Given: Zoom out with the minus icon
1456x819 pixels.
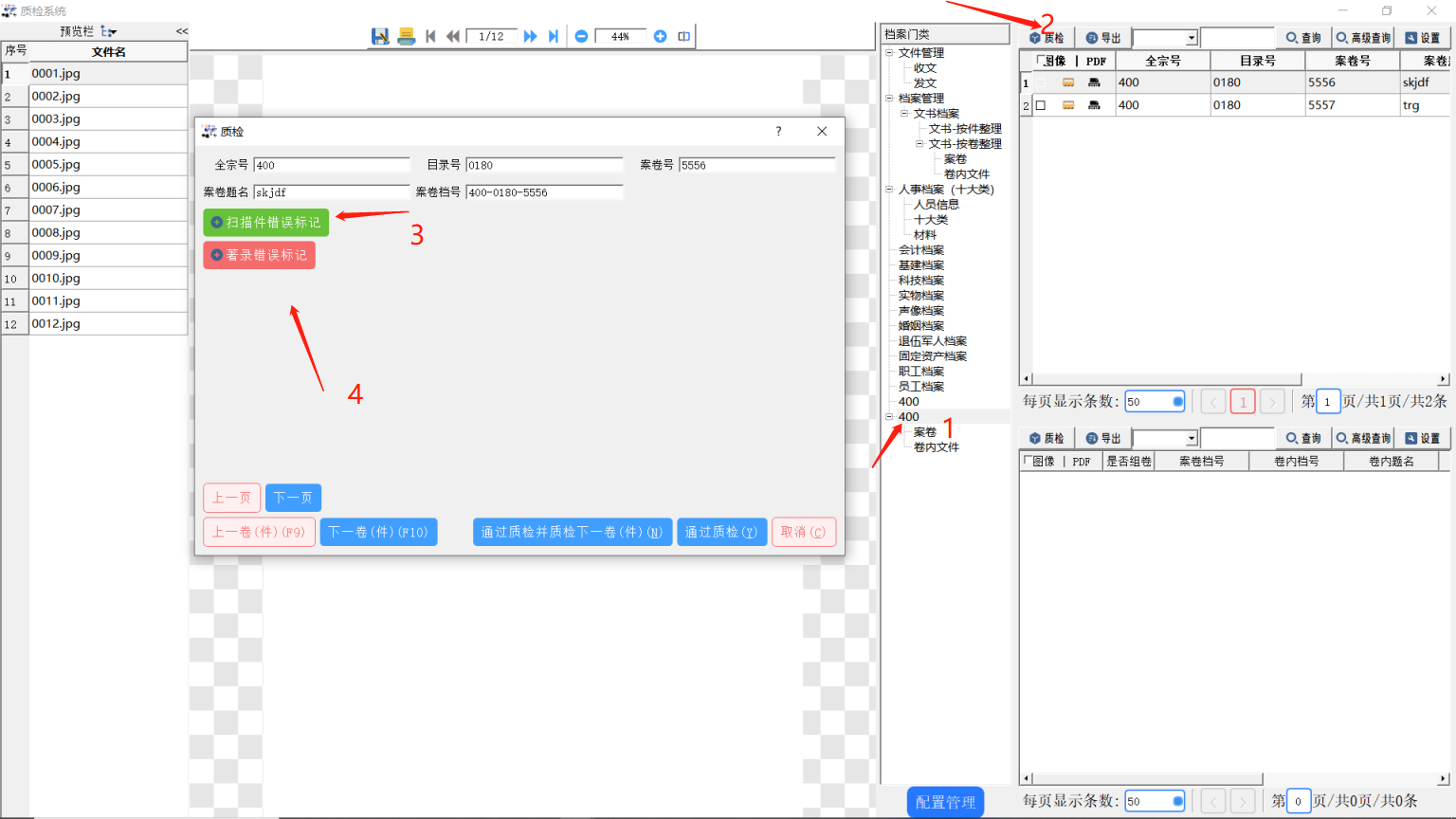Looking at the screenshot, I should point(581,36).
